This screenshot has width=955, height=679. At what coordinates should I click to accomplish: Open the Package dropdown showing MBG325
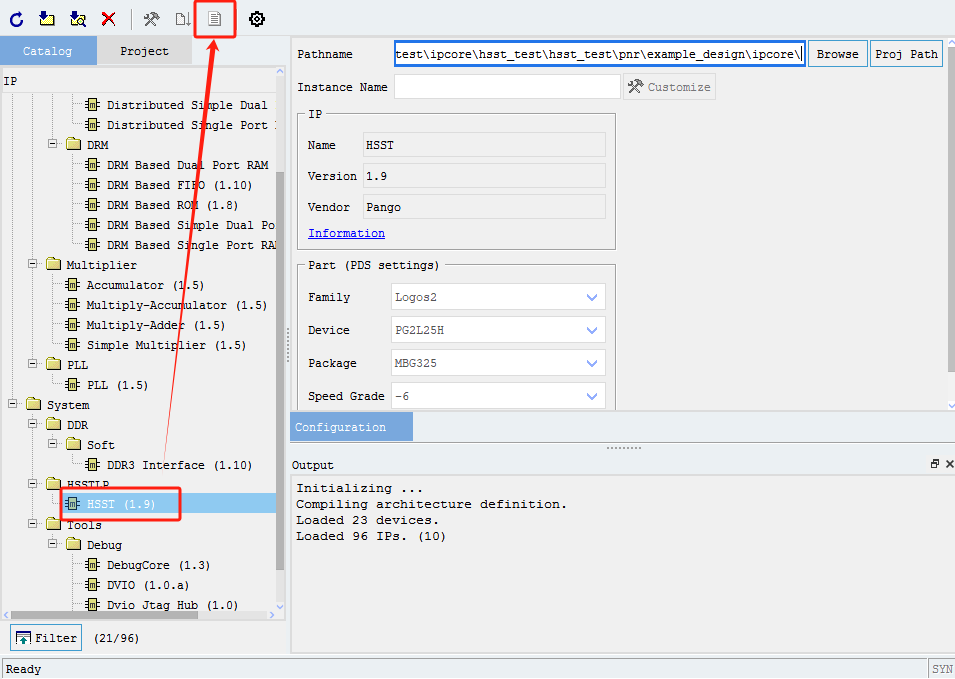click(x=498, y=363)
